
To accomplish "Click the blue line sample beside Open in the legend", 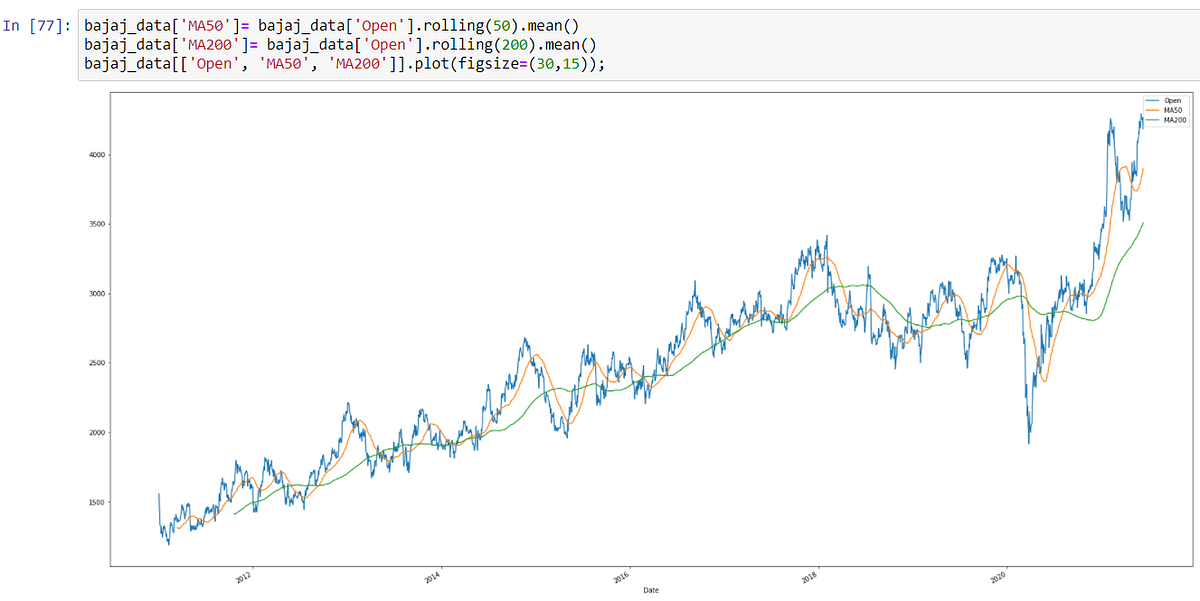I will [1152, 100].
